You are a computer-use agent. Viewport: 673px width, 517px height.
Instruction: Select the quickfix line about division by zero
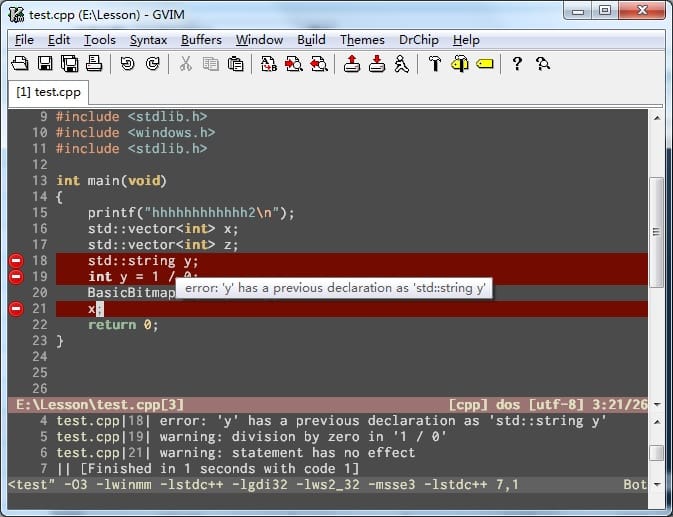point(250,437)
